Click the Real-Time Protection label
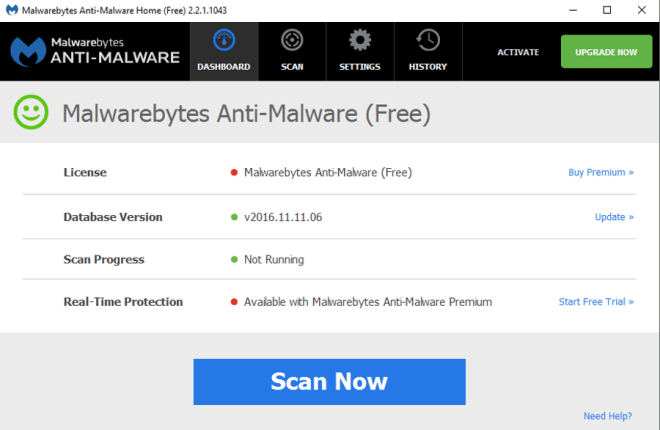Screen dimensions: 660x430 click(123, 302)
